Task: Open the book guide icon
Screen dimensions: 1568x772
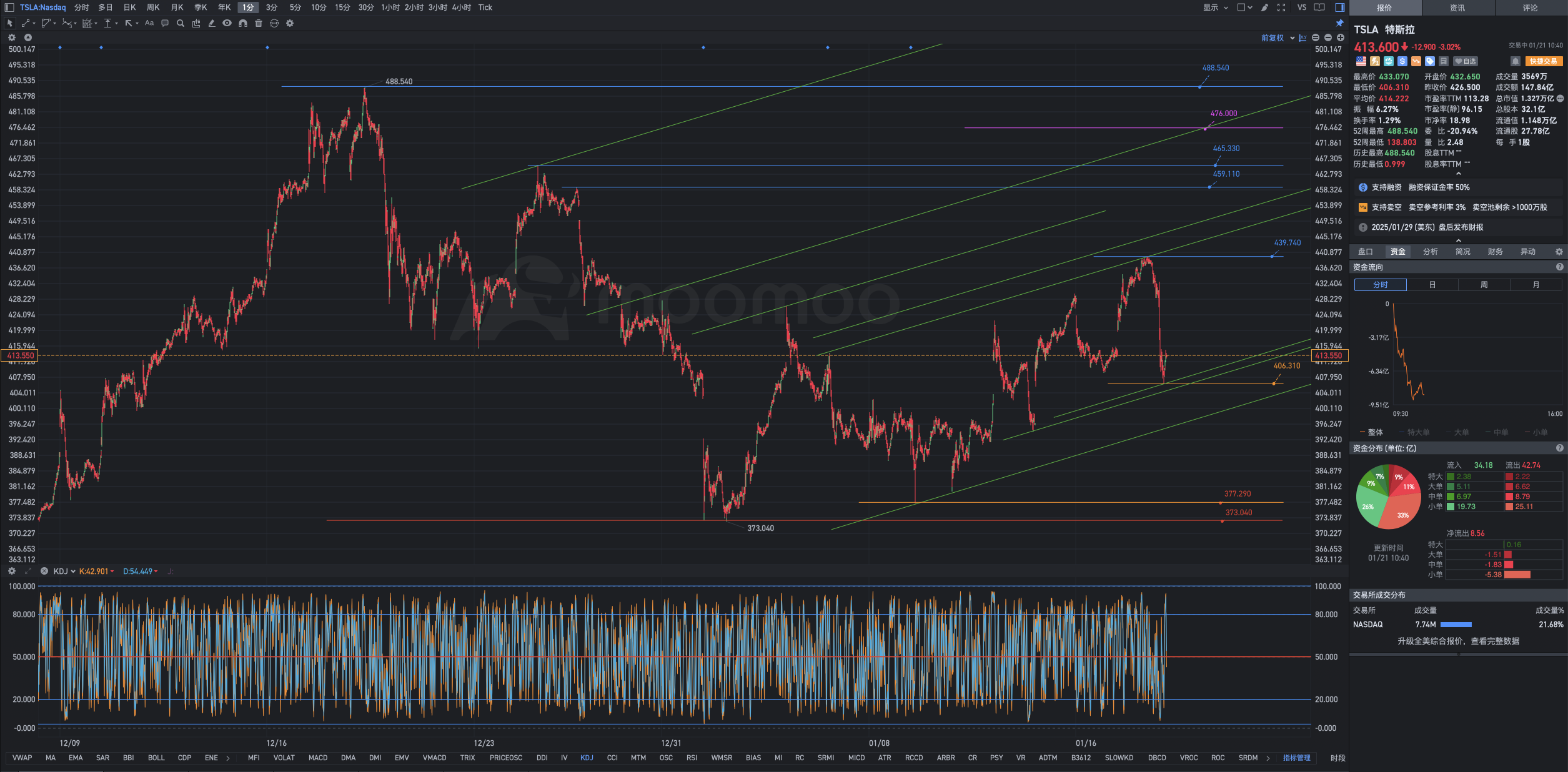Action: coord(1319,7)
